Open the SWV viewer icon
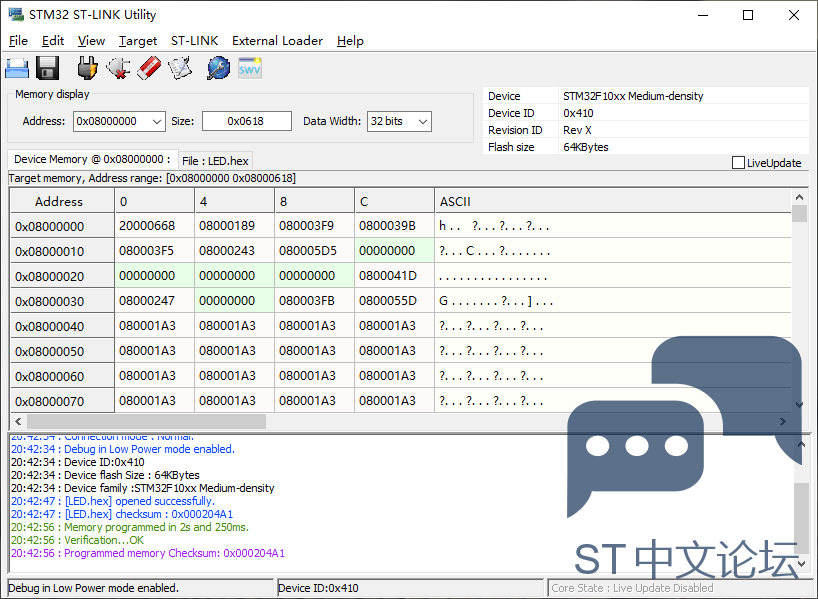818x599 pixels. pos(250,68)
